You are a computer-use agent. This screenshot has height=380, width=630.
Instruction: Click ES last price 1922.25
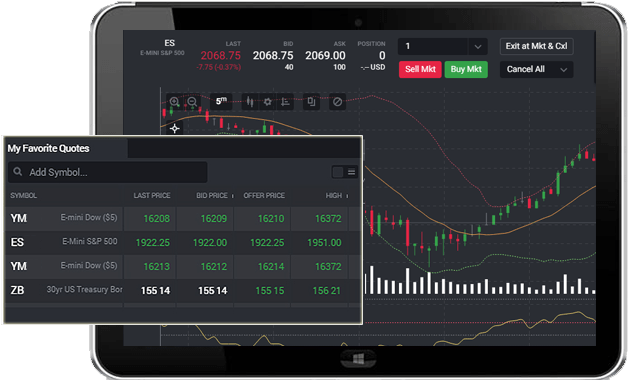153,243
